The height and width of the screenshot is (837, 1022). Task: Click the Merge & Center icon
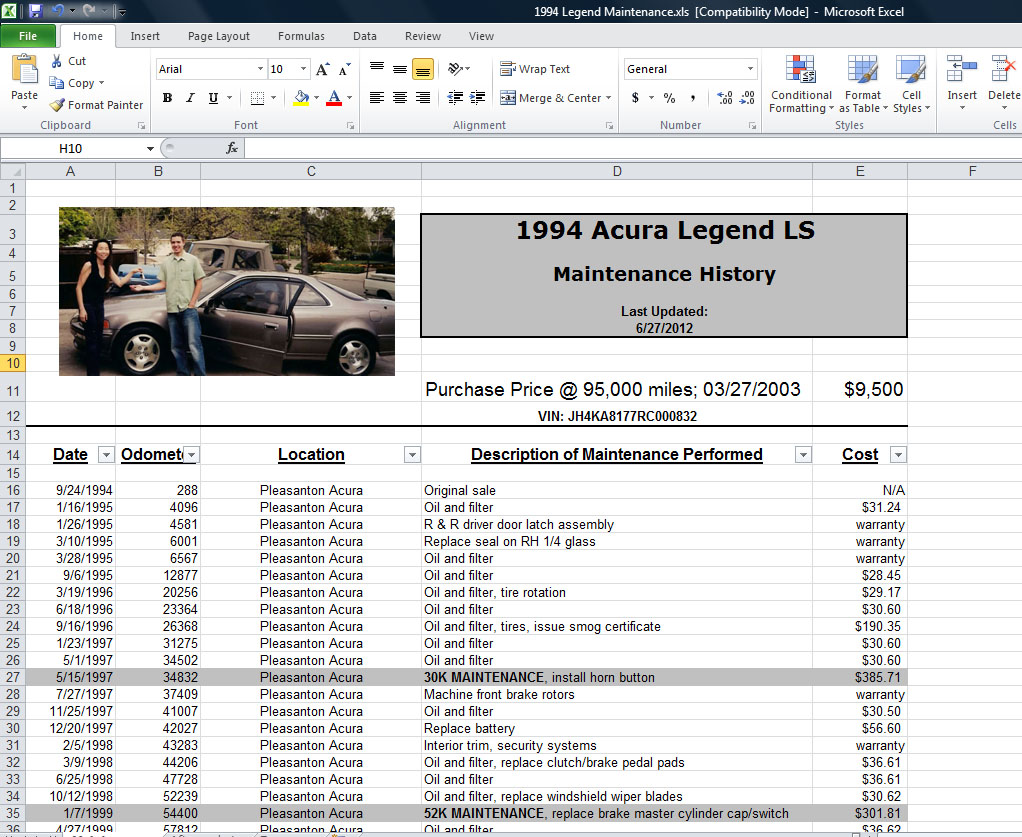(x=508, y=98)
